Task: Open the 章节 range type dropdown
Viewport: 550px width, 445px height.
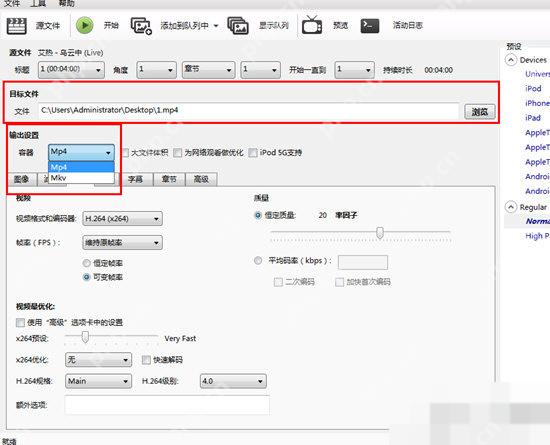Action: coord(208,70)
